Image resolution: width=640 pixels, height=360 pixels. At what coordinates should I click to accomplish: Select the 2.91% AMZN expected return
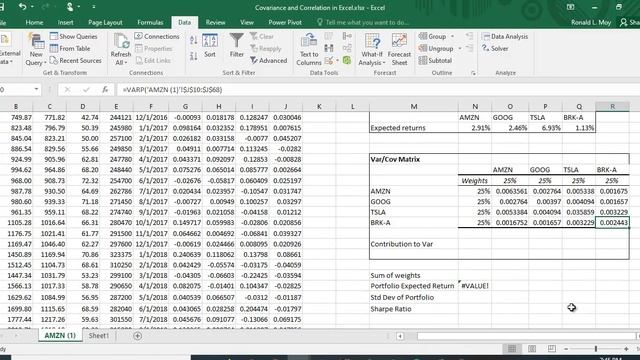(475, 128)
